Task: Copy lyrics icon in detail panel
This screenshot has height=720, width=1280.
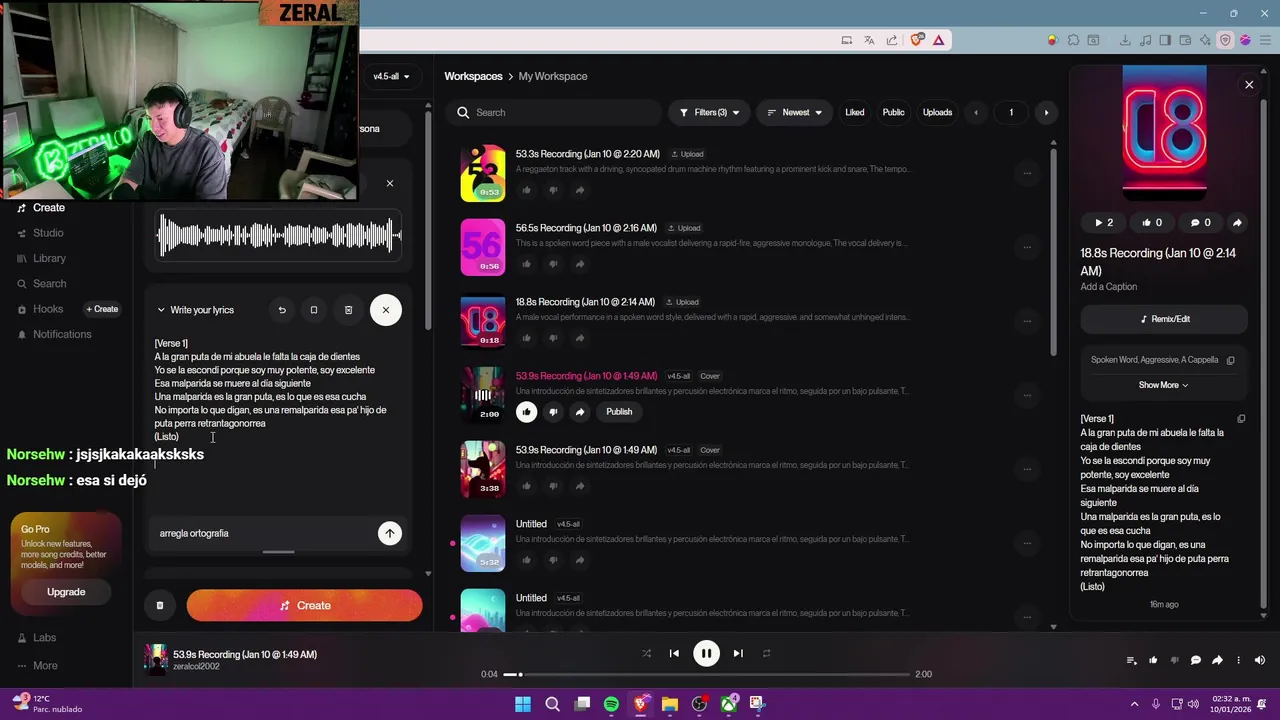Action: pyautogui.click(x=1241, y=419)
